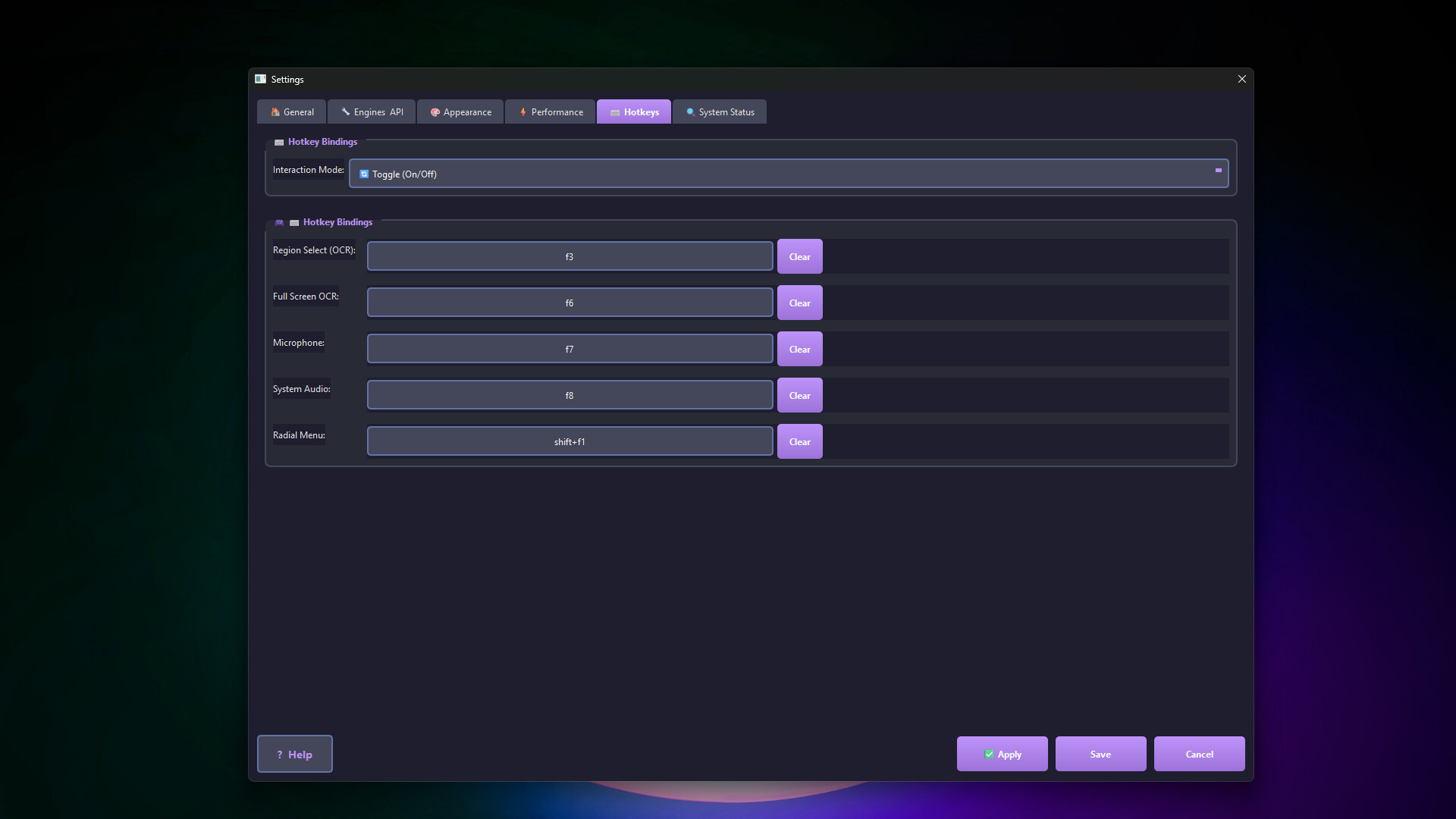Click the magnifier icon on System Status tab
1456x819 pixels.
tap(690, 111)
